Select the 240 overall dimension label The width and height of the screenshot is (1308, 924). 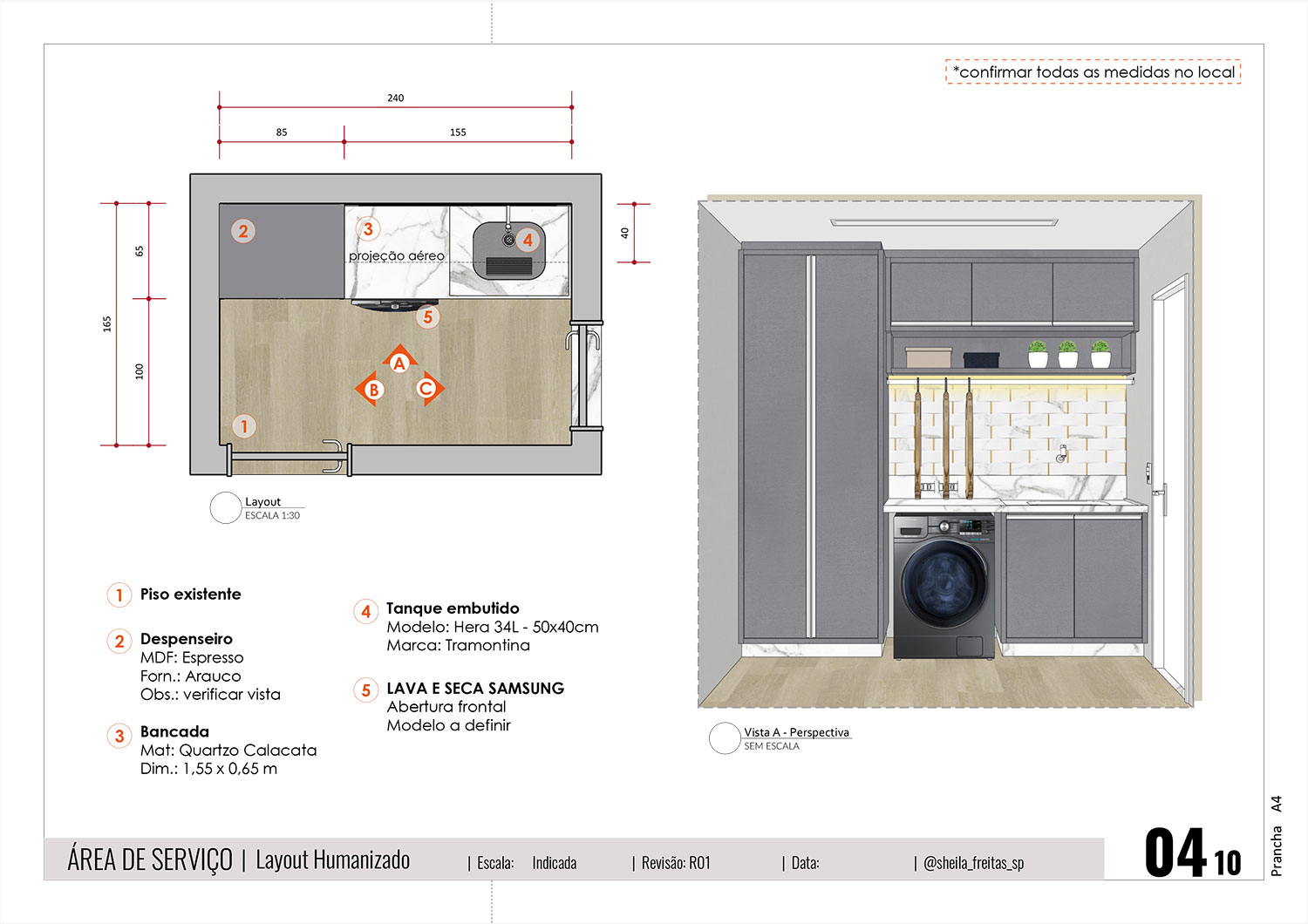pos(395,99)
